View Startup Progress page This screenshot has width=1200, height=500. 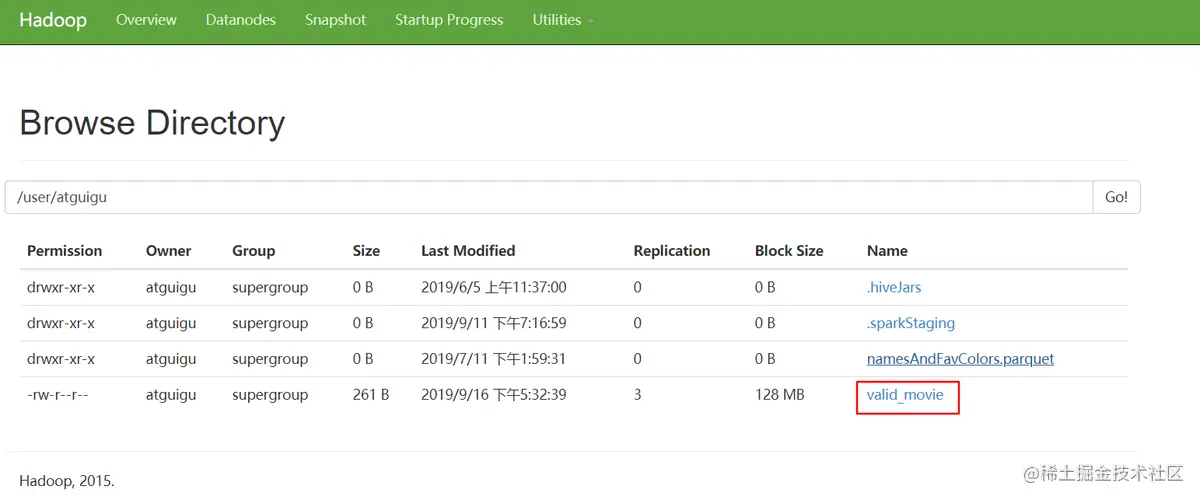(x=449, y=20)
